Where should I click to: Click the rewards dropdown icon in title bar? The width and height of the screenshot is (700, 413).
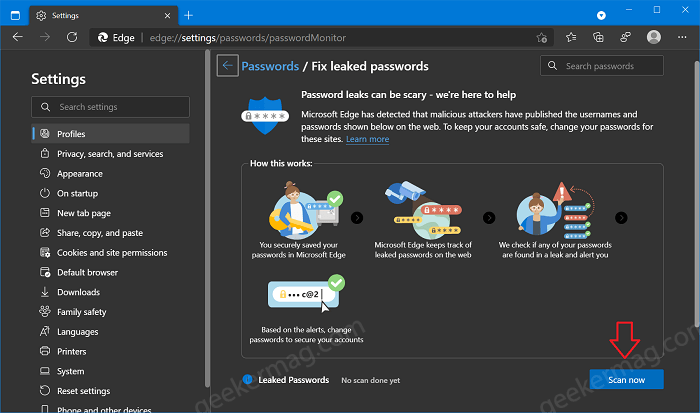[601, 16]
